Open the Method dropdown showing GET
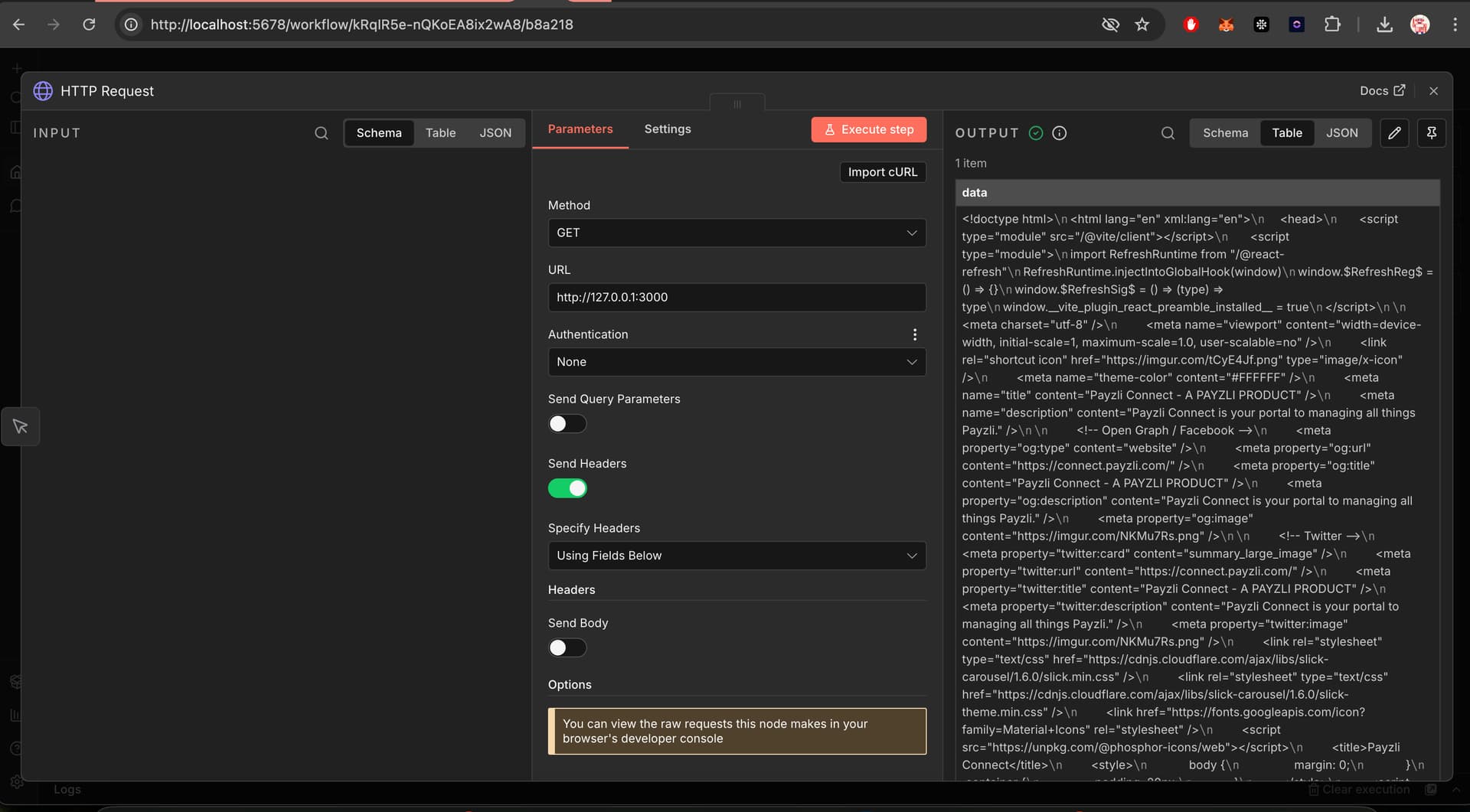The height and width of the screenshot is (812, 1470). (737, 233)
